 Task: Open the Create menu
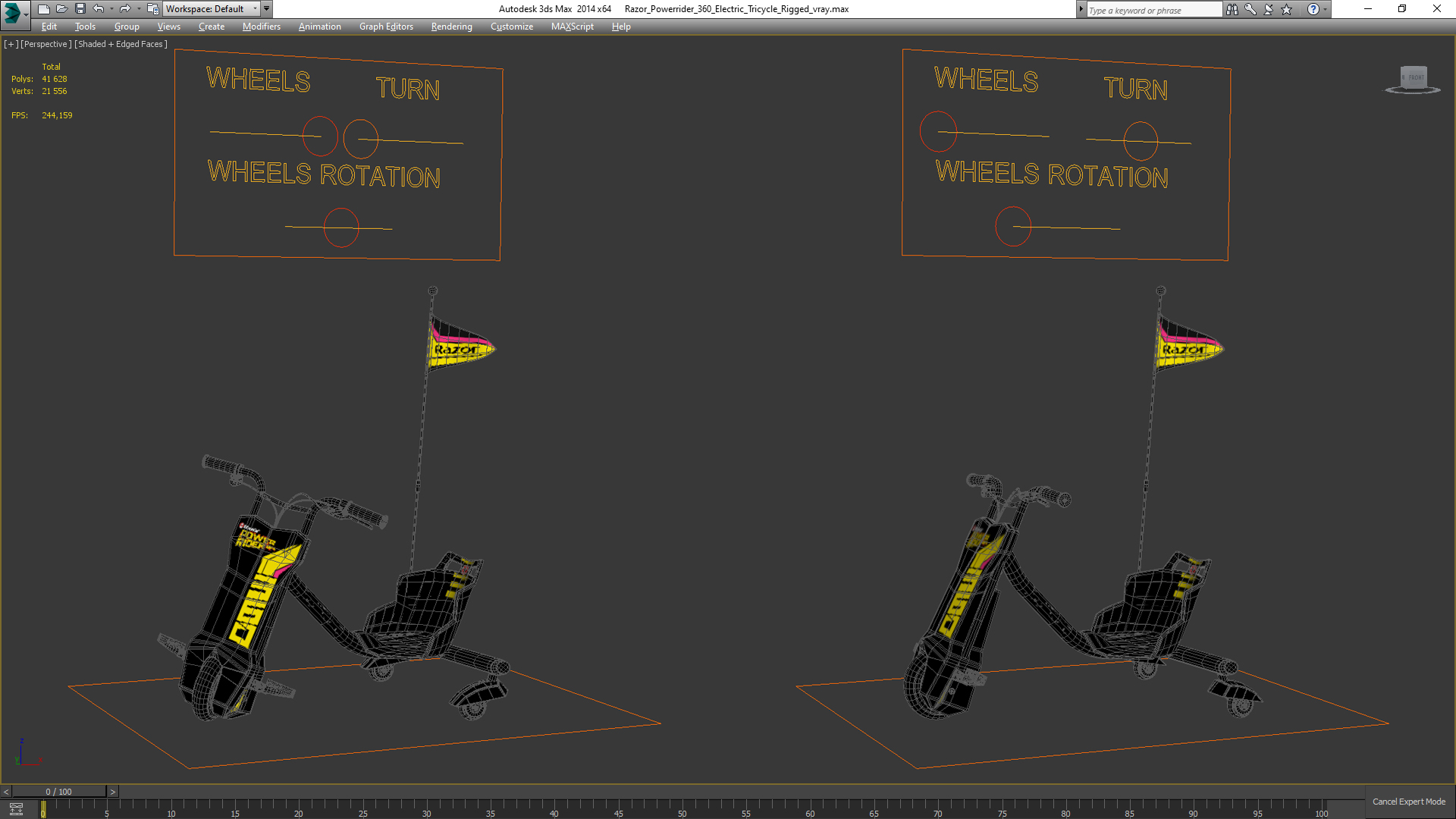pos(212,27)
